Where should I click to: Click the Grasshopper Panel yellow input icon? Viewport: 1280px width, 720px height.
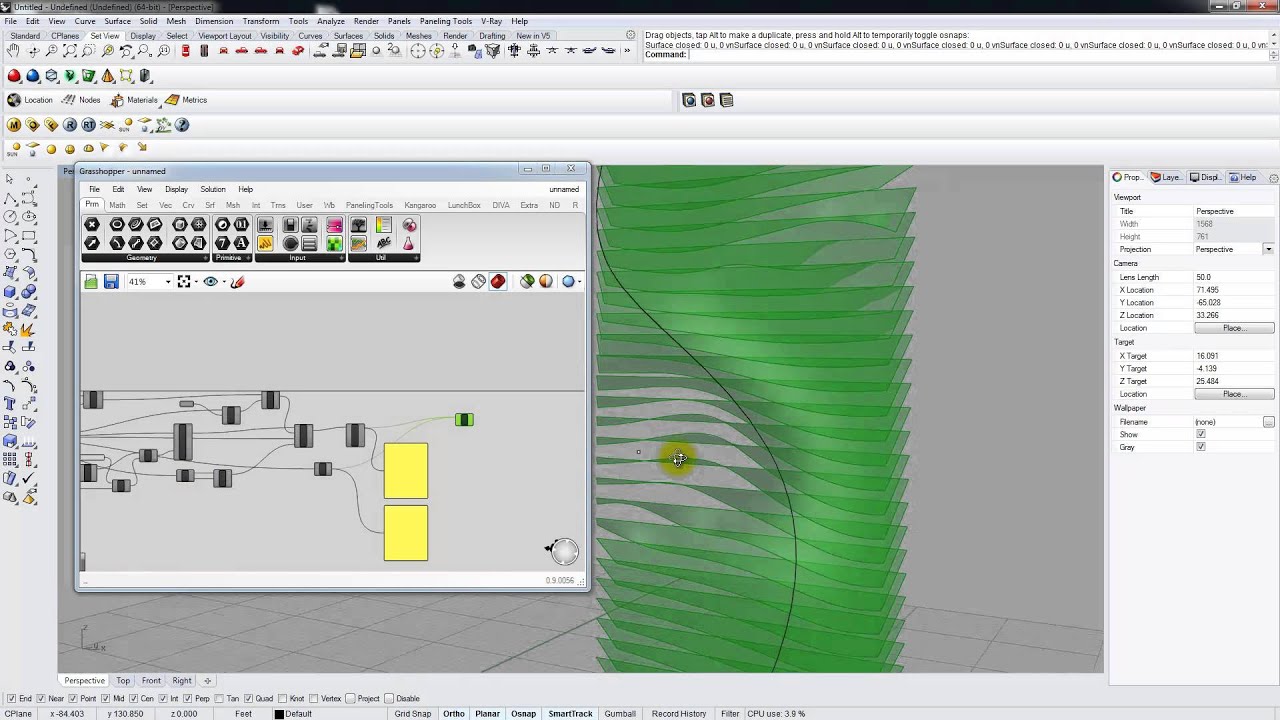[x=265, y=243]
